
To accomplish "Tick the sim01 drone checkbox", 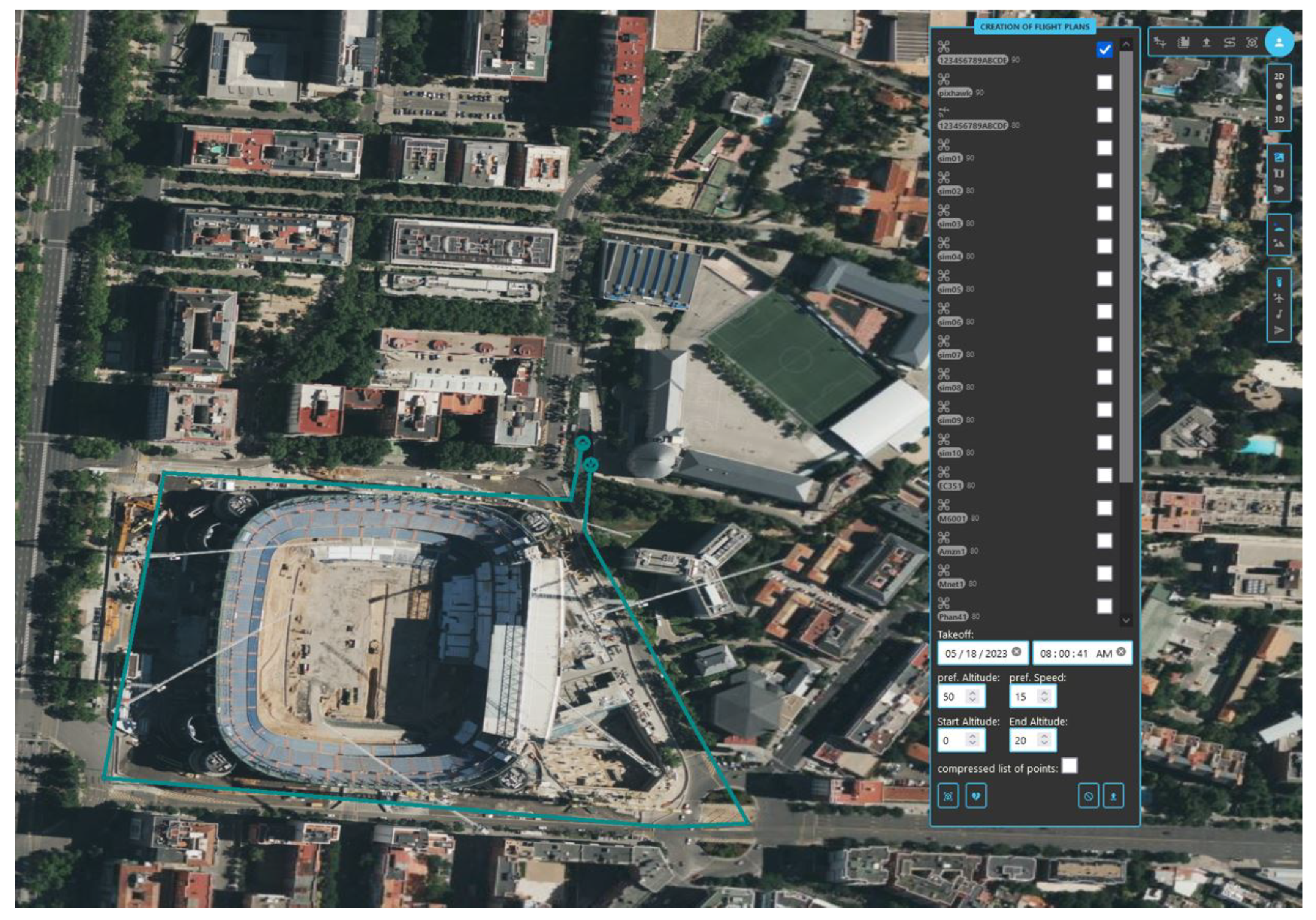I will point(1103,148).
